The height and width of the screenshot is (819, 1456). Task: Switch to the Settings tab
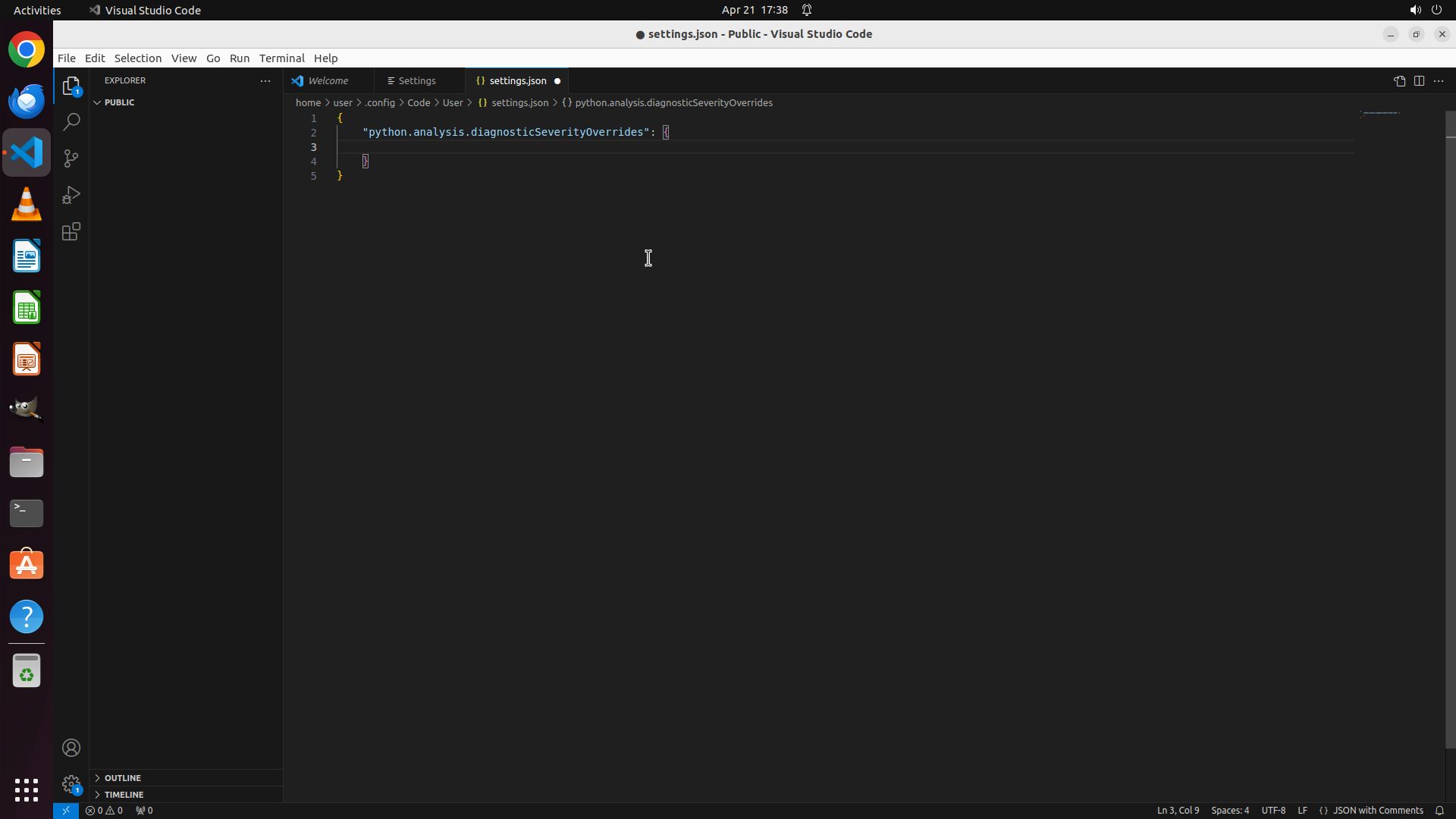point(416,81)
